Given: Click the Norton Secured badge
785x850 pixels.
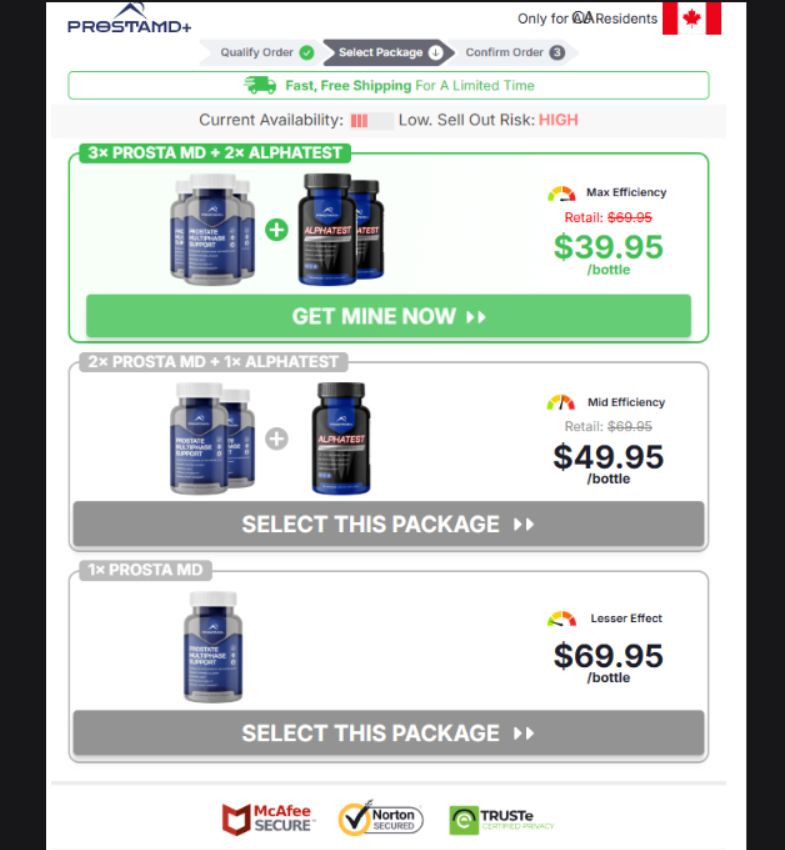Looking at the screenshot, I should pos(381,819).
